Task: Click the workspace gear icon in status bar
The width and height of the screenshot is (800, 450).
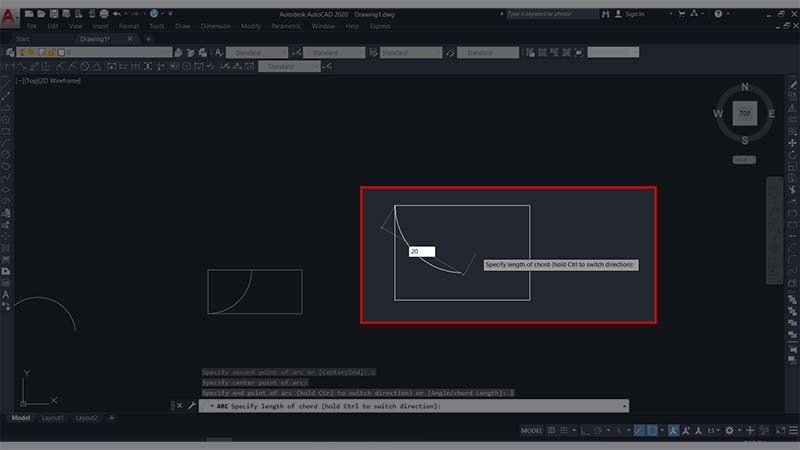Action: [x=729, y=430]
